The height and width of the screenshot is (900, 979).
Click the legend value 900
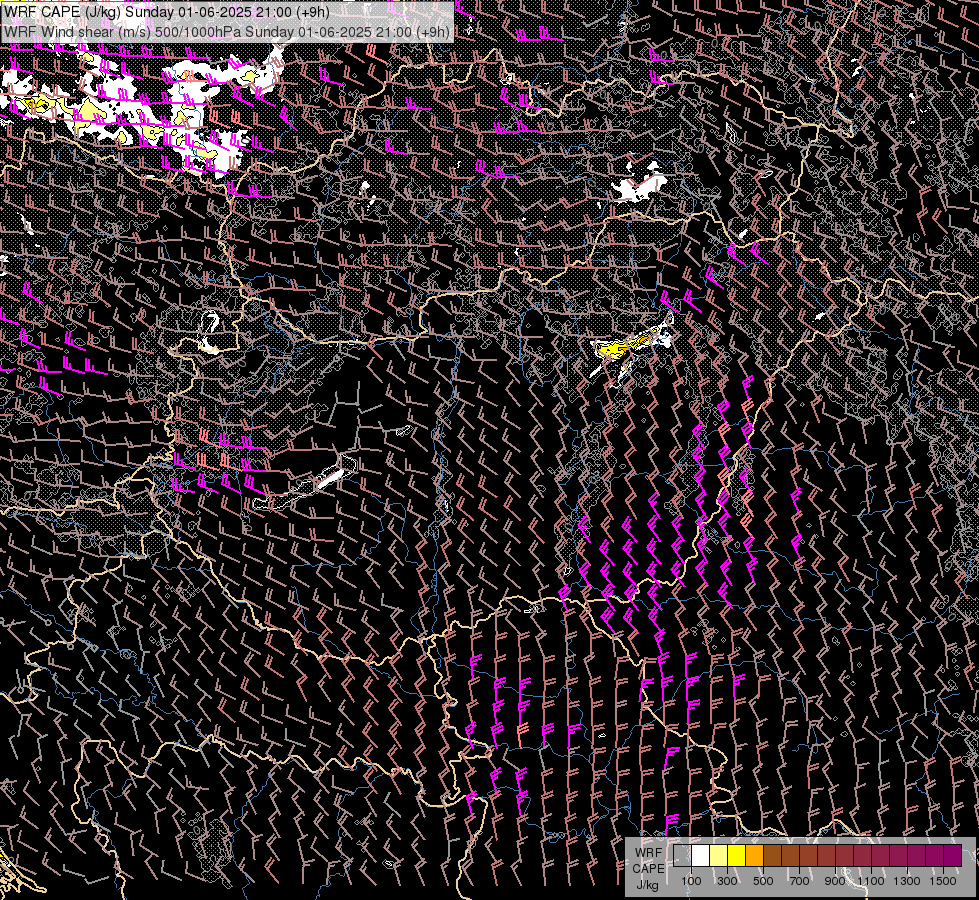pos(835,881)
